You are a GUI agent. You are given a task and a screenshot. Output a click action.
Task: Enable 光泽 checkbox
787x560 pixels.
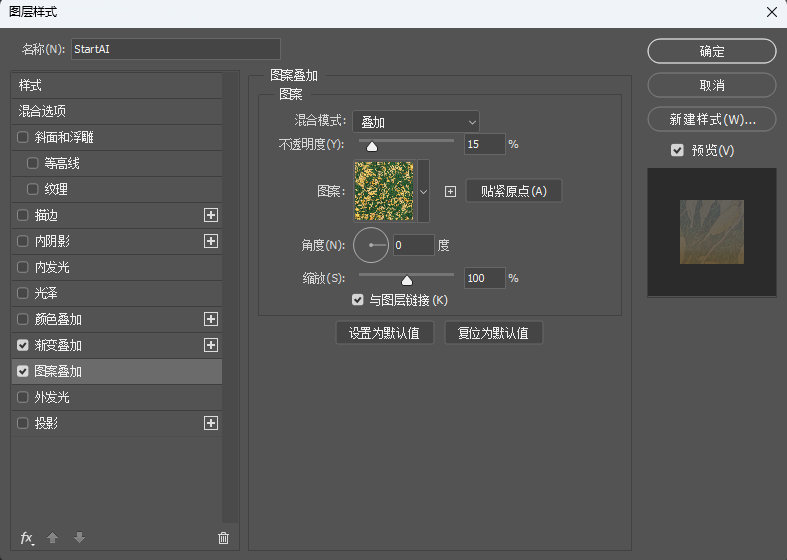(x=23, y=293)
